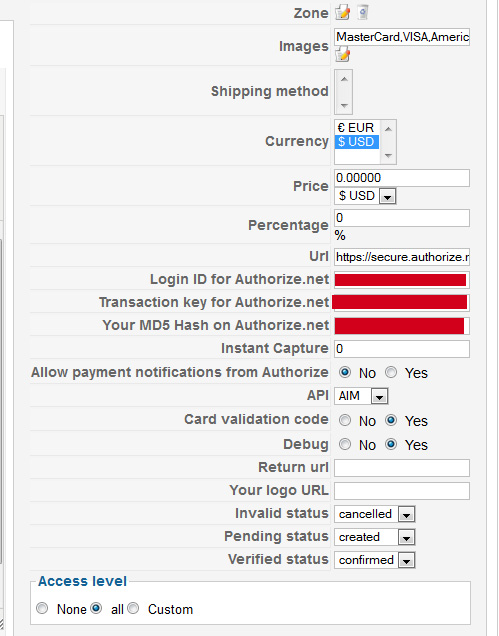Click the Return url input field
This screenshot has width=499, height=636.
click(402, 468)
